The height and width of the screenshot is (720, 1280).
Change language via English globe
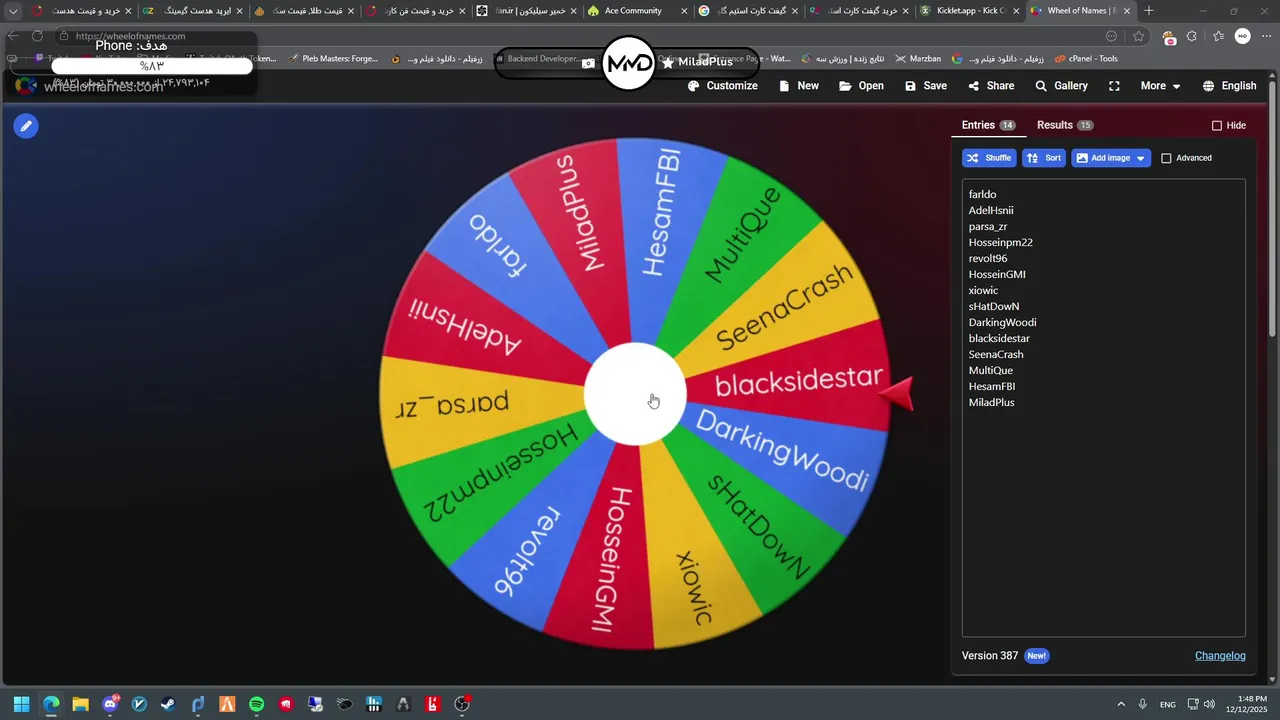click(x=1229, y=86)
